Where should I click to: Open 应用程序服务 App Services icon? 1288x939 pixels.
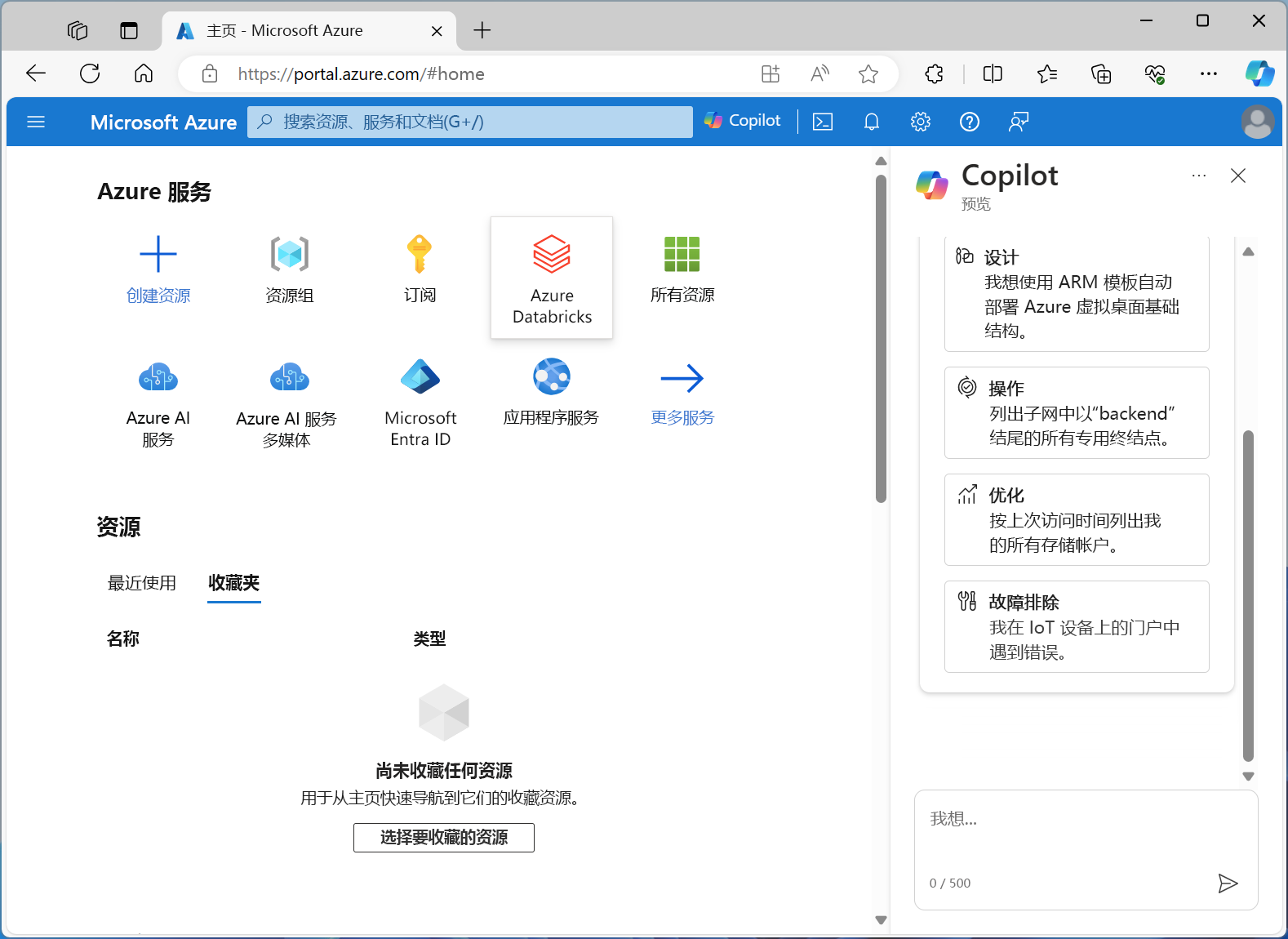point(552,377)
